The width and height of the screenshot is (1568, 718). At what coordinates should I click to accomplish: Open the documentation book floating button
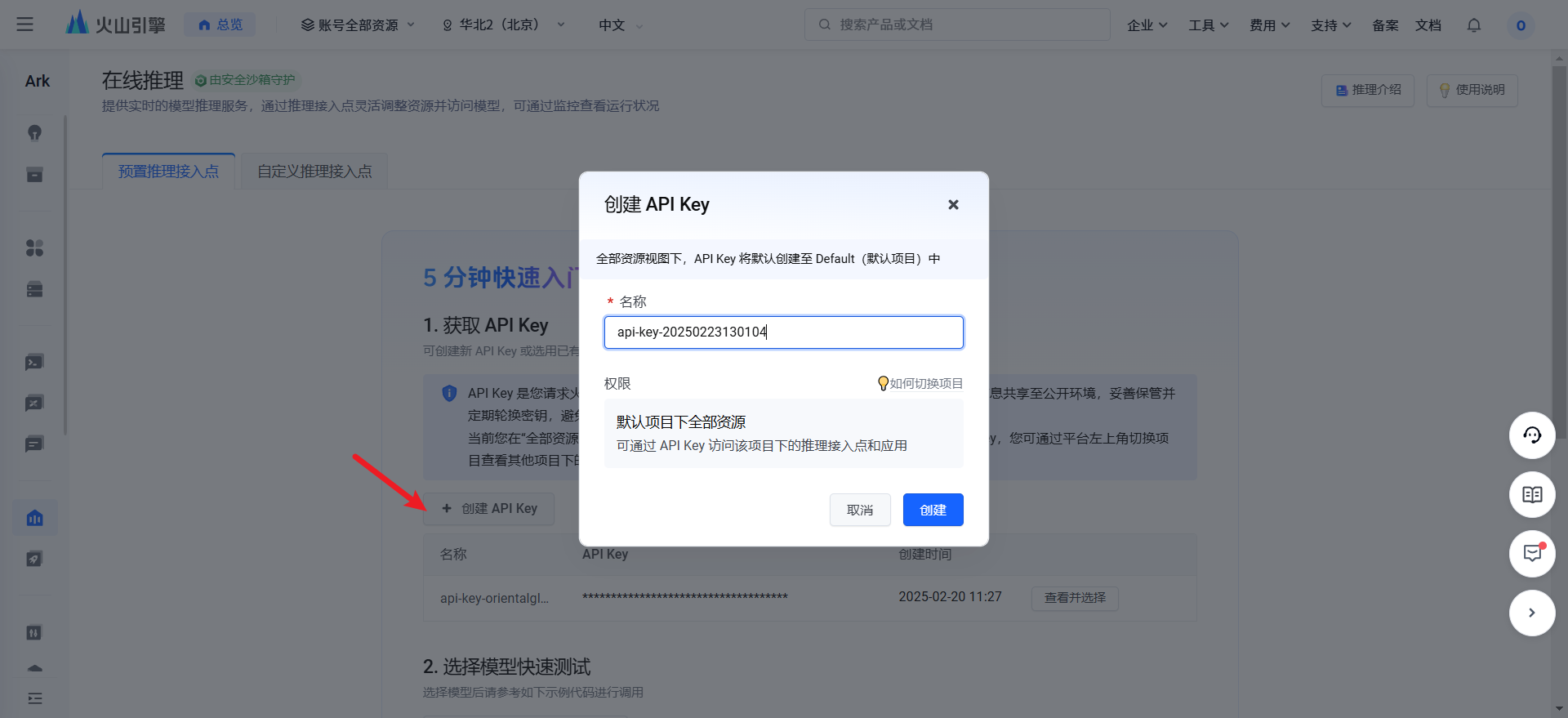[1532, 495]
